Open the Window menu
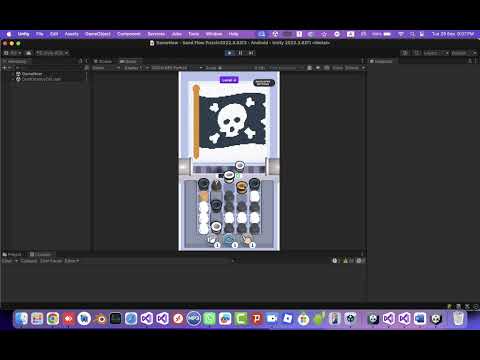 (x=214, y=34)
